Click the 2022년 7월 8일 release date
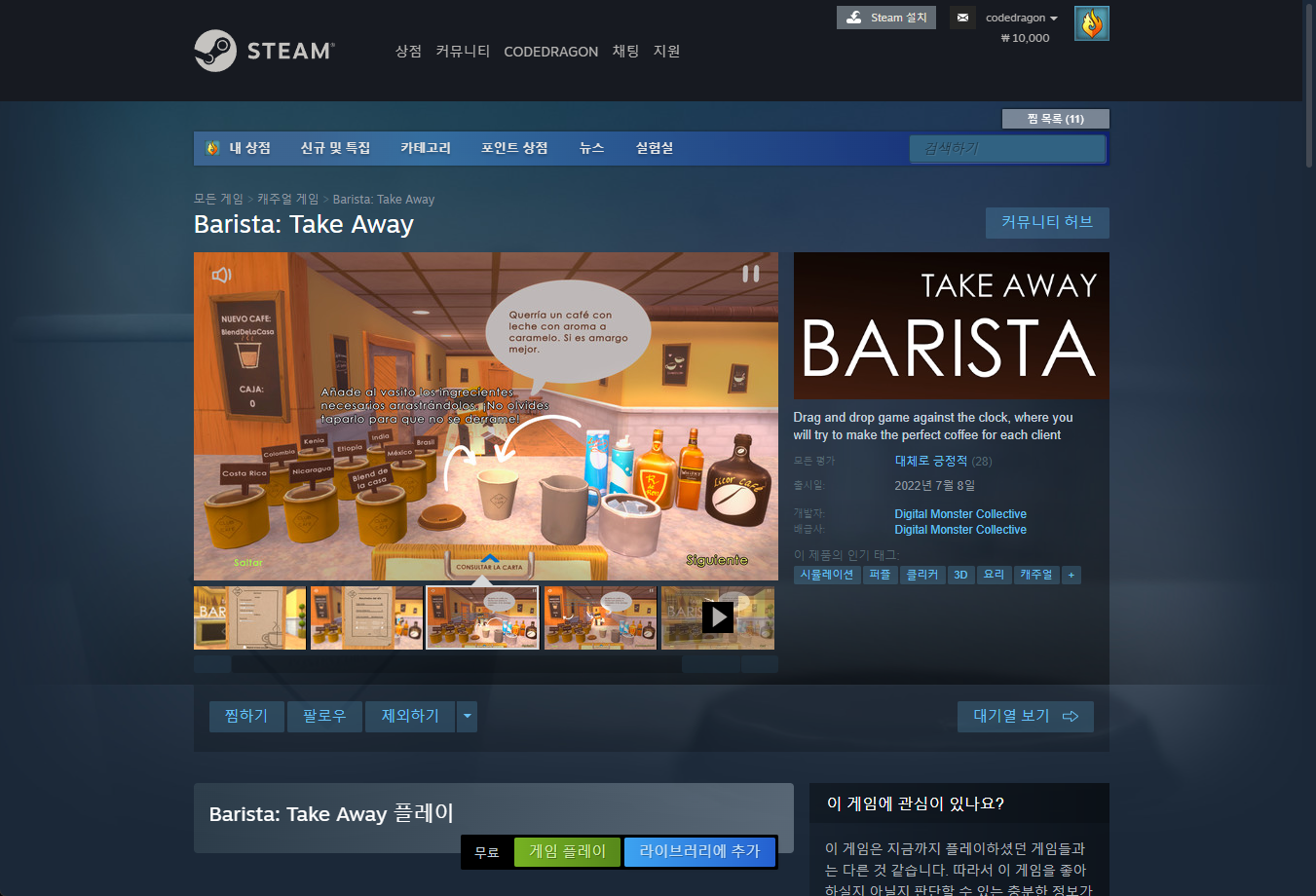The image size is (1316, 896). 934,485
